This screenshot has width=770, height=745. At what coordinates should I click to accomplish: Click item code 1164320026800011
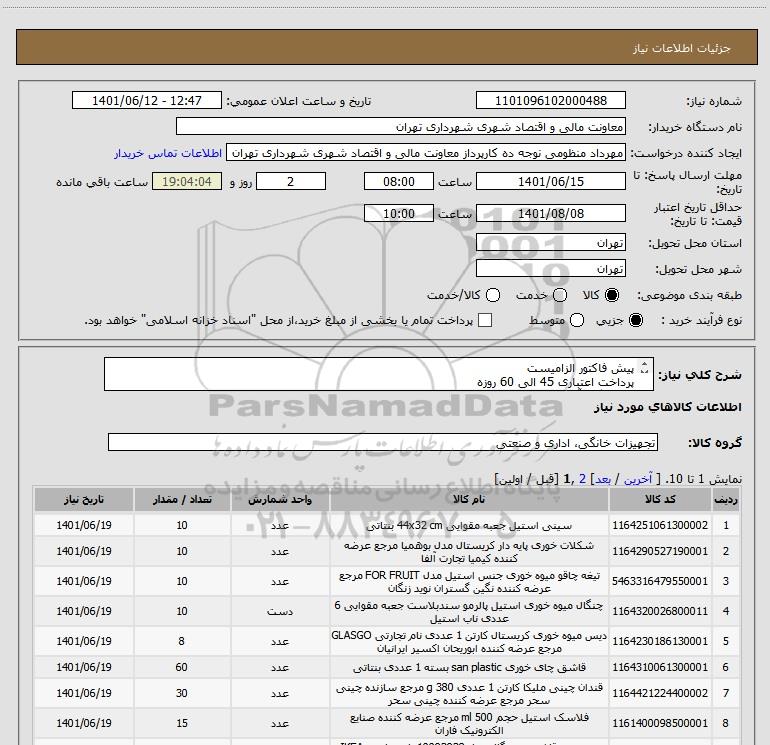[660, 611]
